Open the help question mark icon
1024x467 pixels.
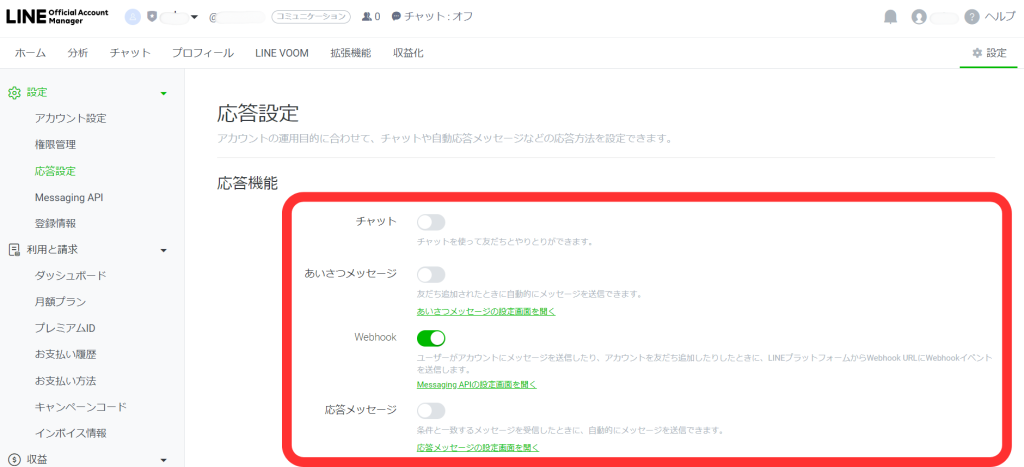click(972, 17)
